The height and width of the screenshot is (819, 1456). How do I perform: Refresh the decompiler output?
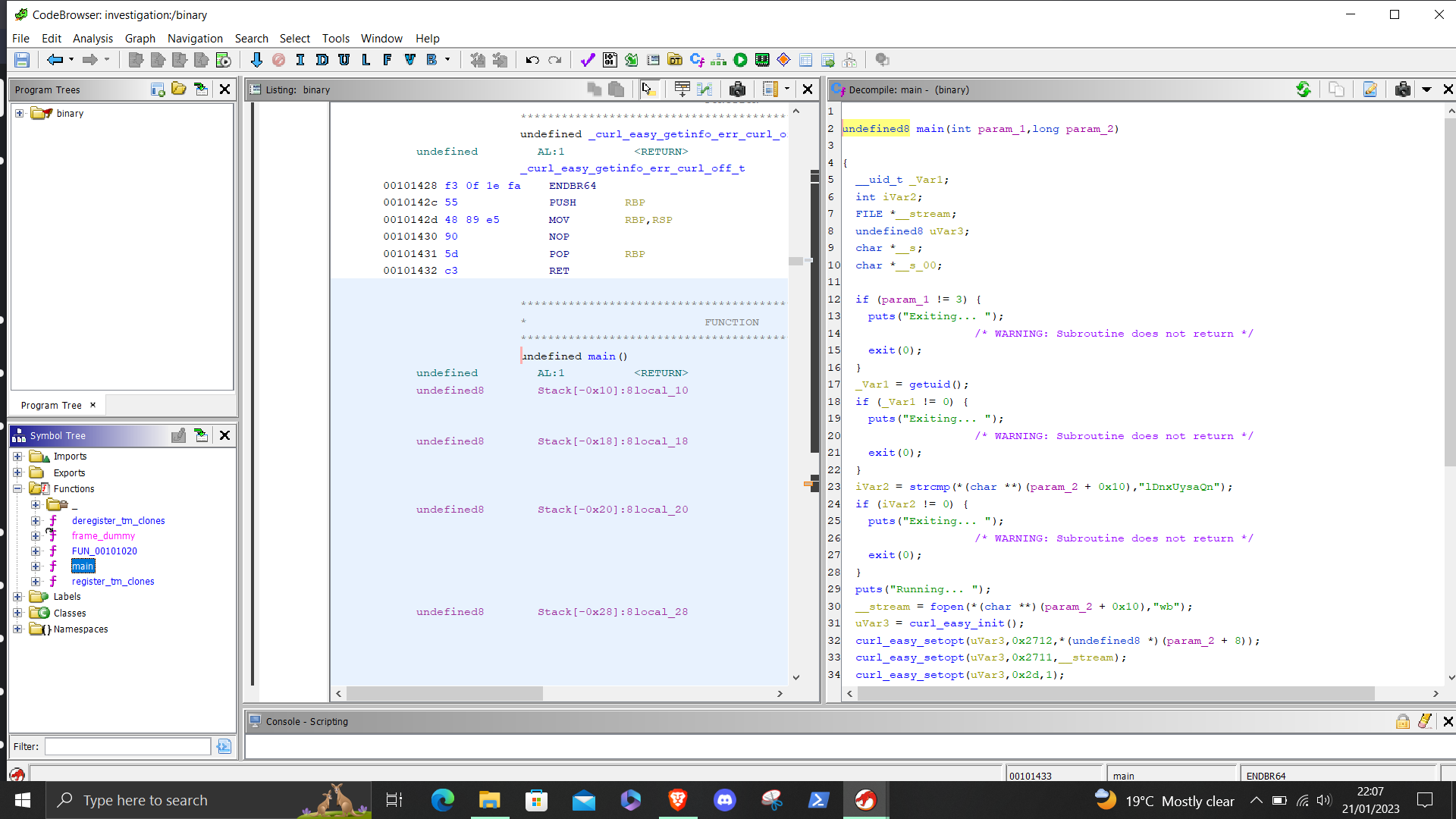click(1304, 89)
